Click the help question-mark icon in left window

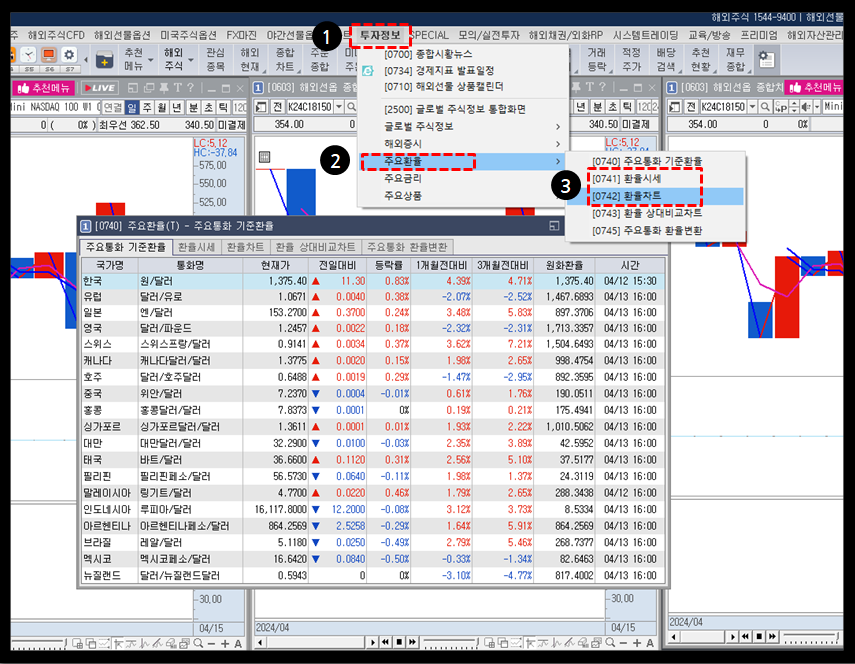coord(190,88)
